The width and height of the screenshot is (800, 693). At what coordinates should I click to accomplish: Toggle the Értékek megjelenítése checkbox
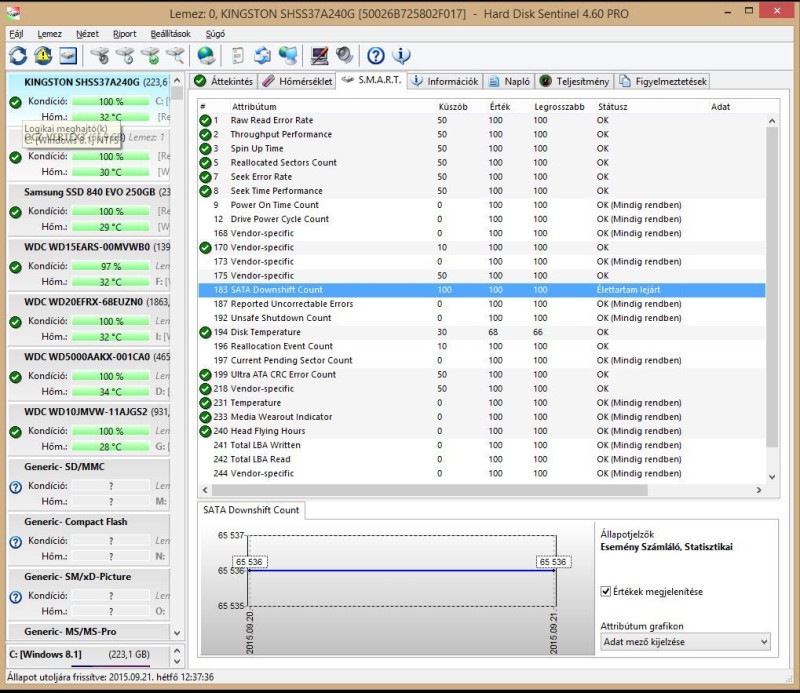coord(606,591)
